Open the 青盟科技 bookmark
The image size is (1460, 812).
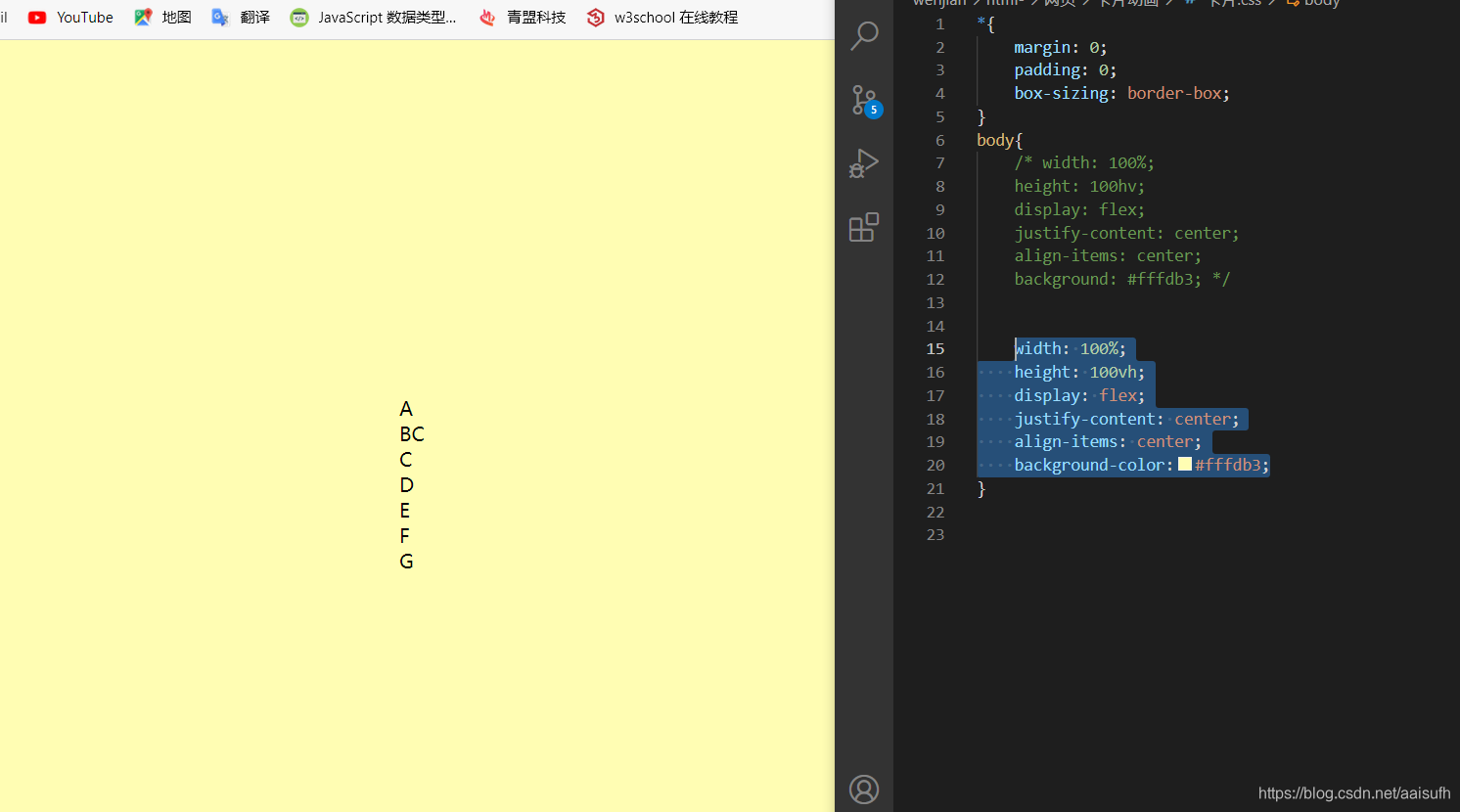(523, 18)
